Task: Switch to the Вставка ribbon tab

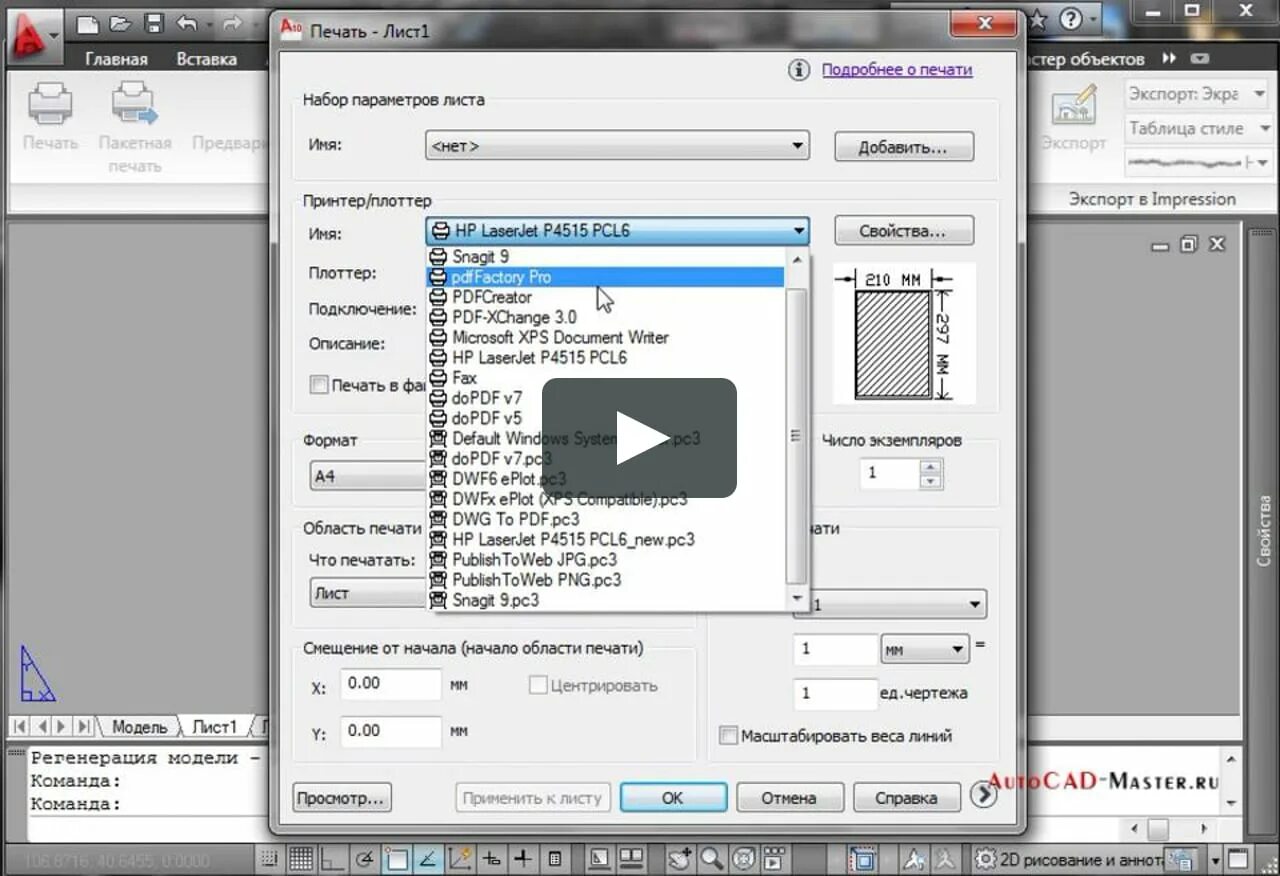Action: pyautogui.click(x=207, y=59)
